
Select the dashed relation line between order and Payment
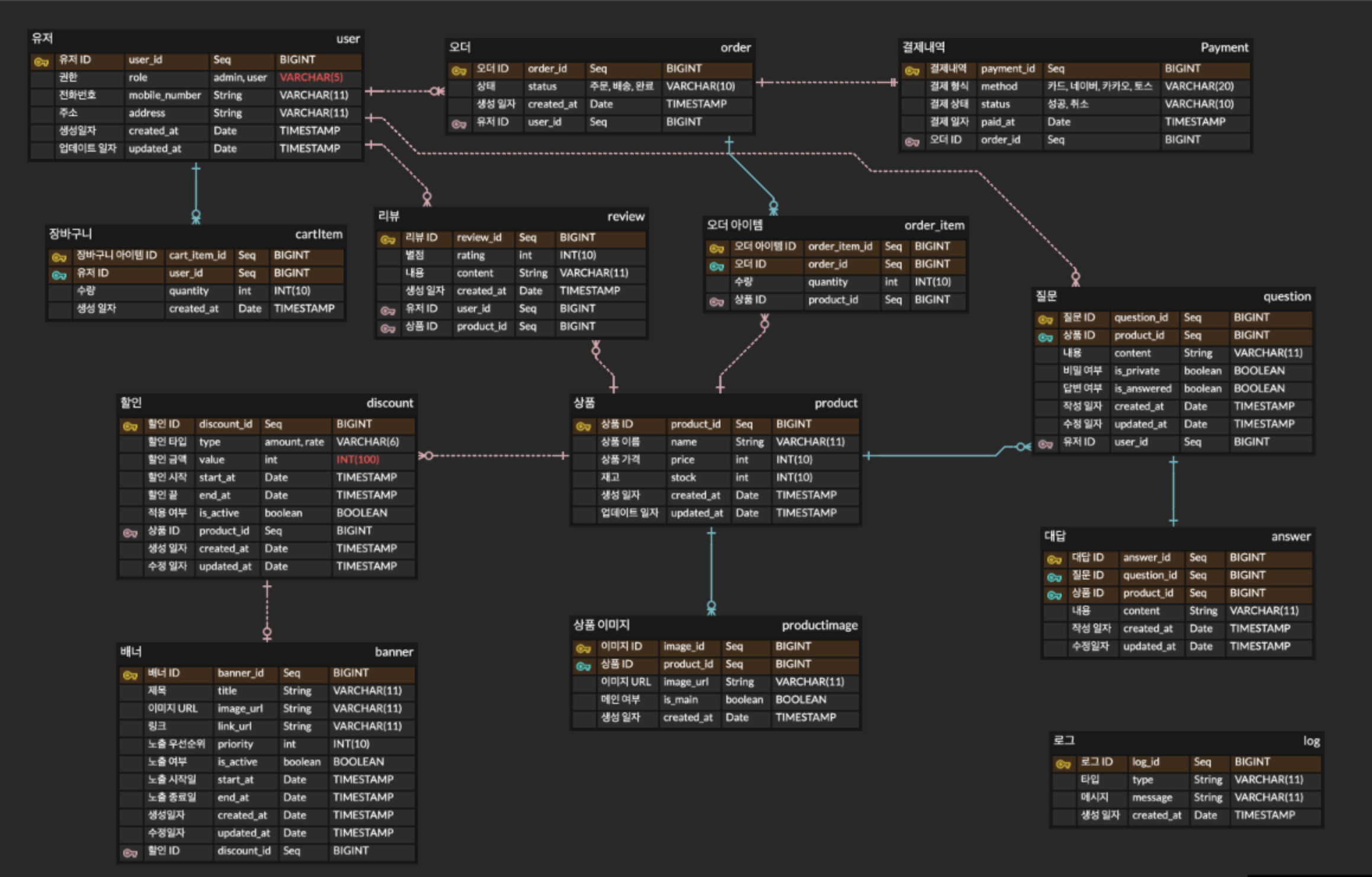826,82
